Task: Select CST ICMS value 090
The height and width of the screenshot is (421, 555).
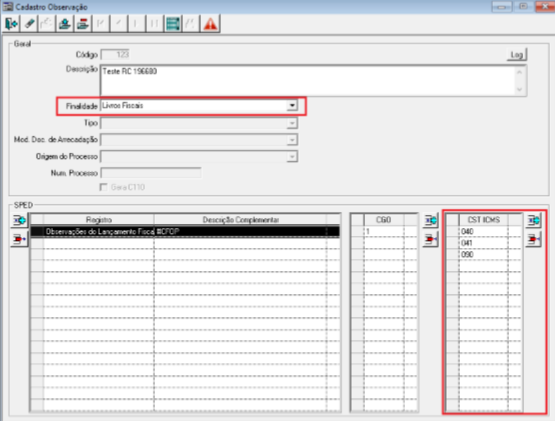Action: coord(484,255)
